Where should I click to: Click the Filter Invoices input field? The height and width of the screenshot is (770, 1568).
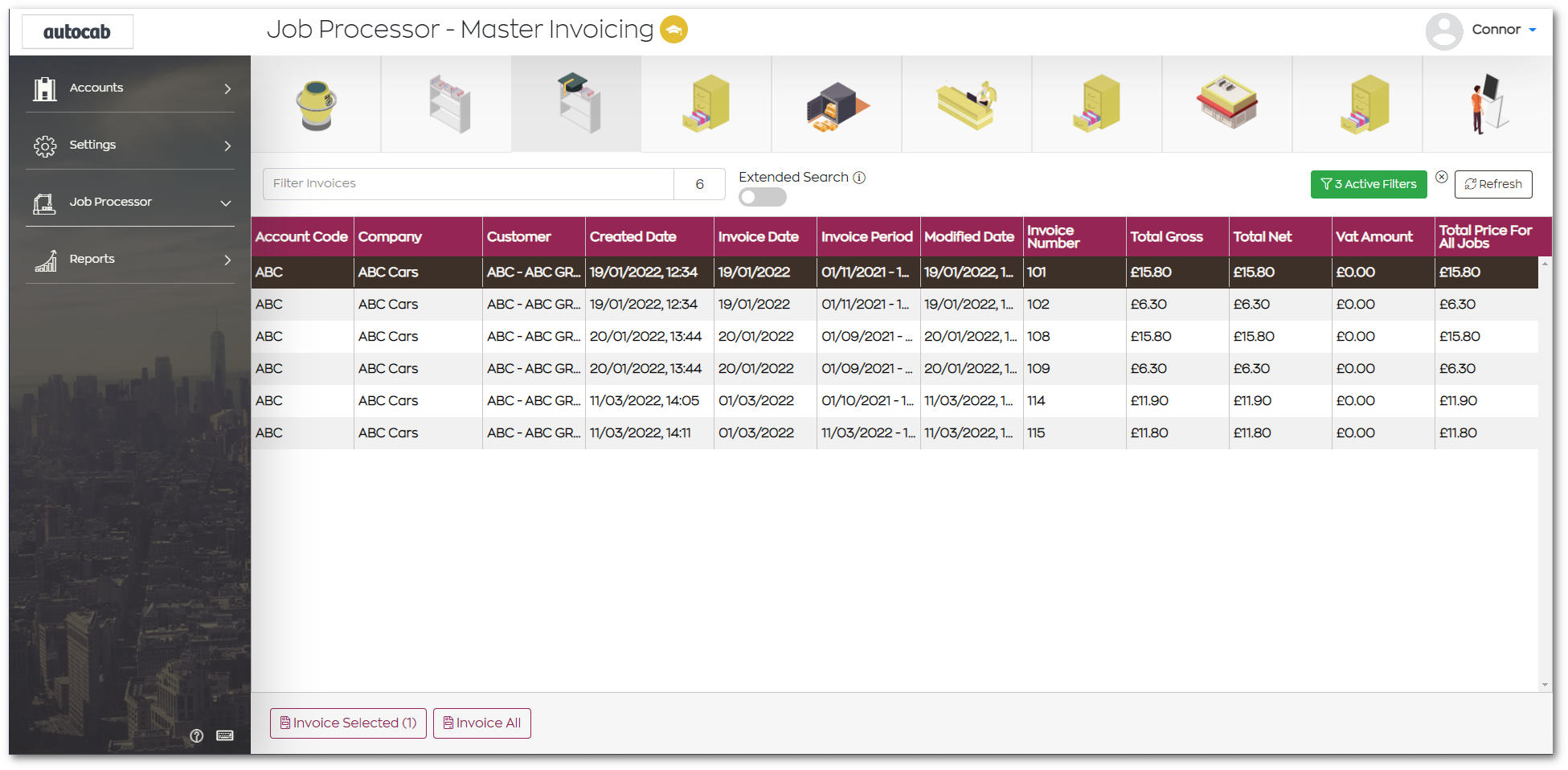(469, 184)
